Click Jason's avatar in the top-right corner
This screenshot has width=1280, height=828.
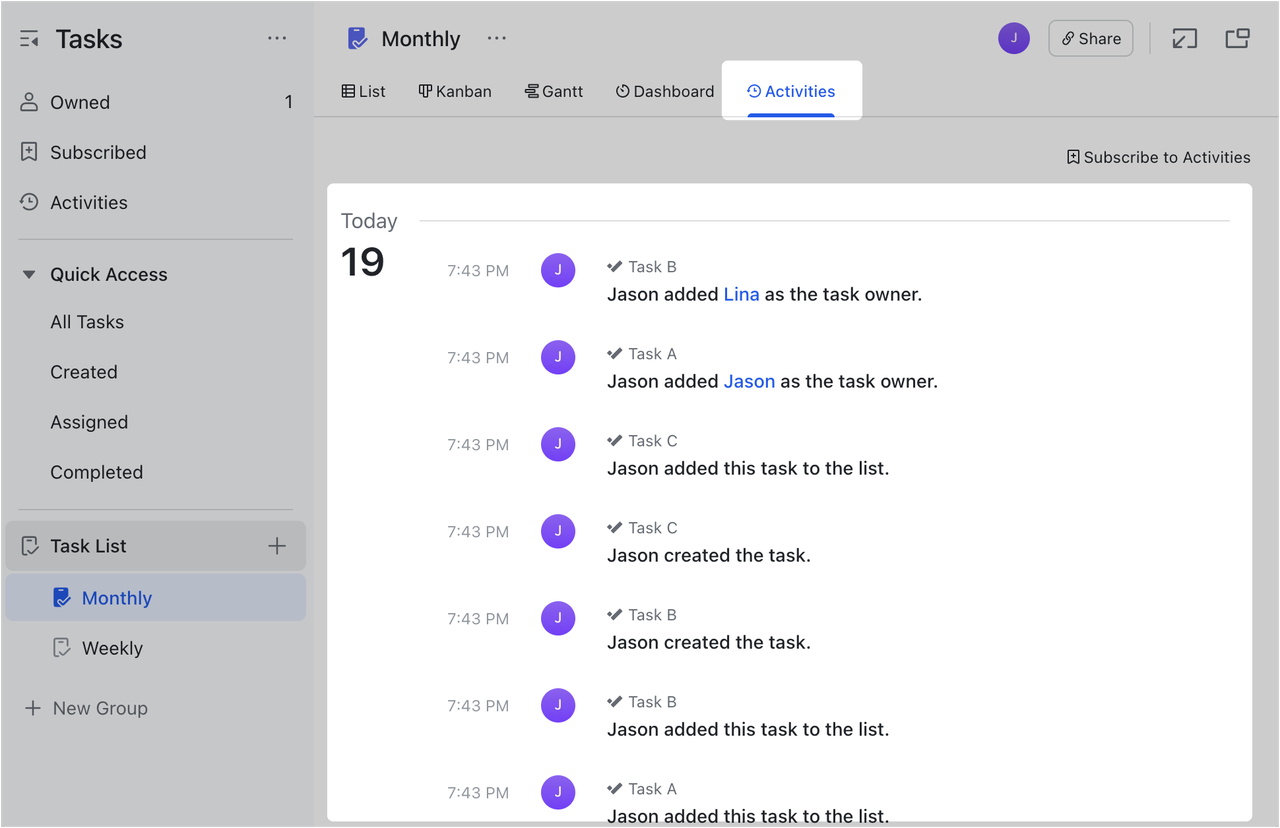[1013, 38]
